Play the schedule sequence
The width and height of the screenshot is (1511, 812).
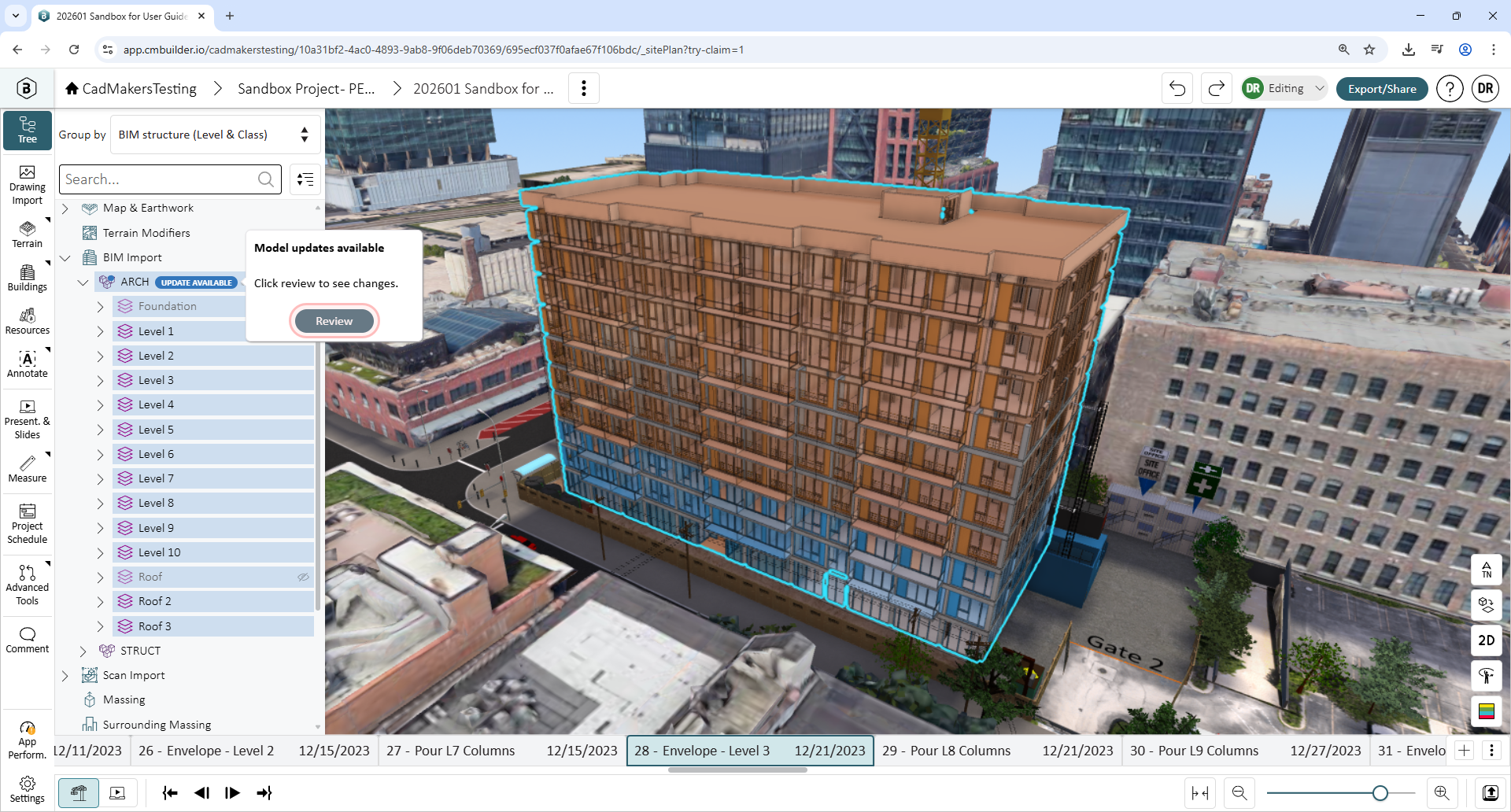[232, 793]
